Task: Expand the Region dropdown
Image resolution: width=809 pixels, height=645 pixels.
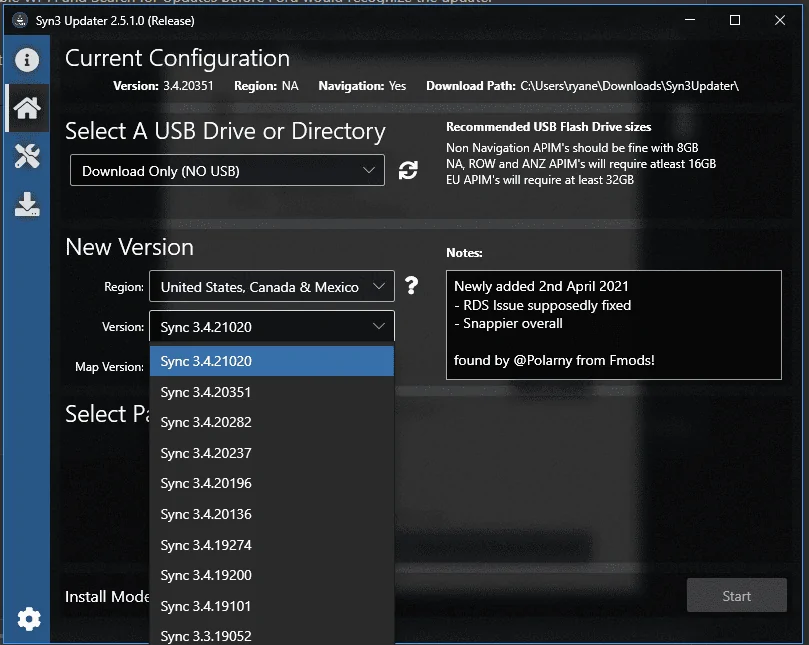Action: (x=272, y=286)
